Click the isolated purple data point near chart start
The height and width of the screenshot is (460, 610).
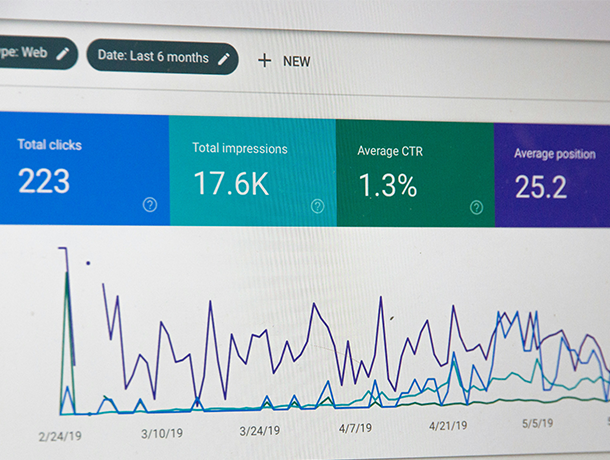pos(88,264)
